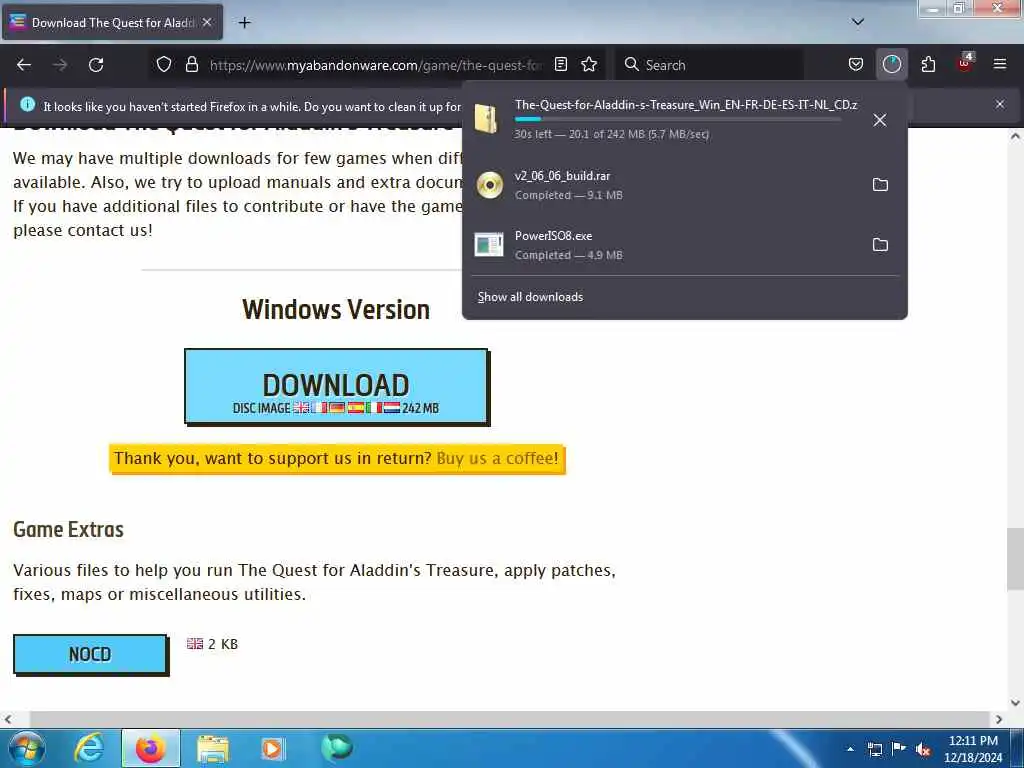Download the NOCD game extra
The image size is (1024, 768).
tap(90, 654)
